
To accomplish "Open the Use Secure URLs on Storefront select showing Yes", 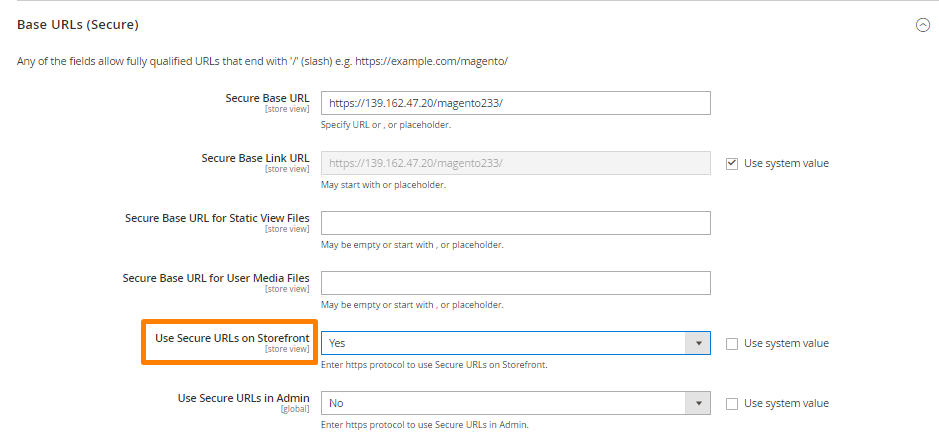I will click(x=516, y=343).
